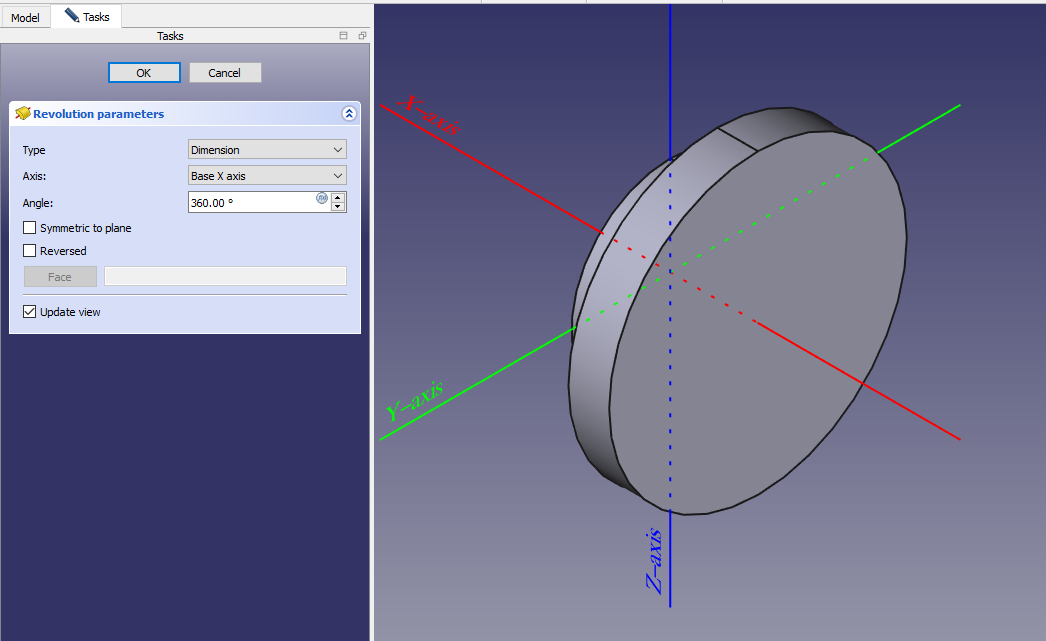Open the Type dropdown showing Dimension

coord(267,150)
